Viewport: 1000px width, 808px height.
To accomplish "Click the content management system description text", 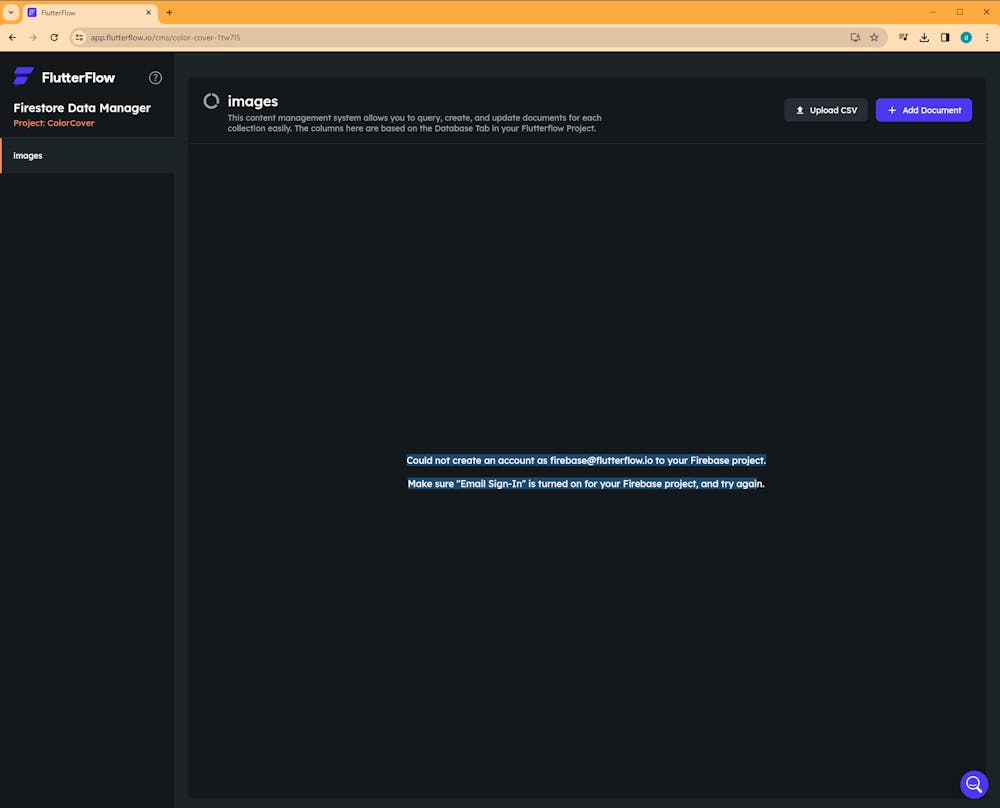I will [x=415, y=123].
